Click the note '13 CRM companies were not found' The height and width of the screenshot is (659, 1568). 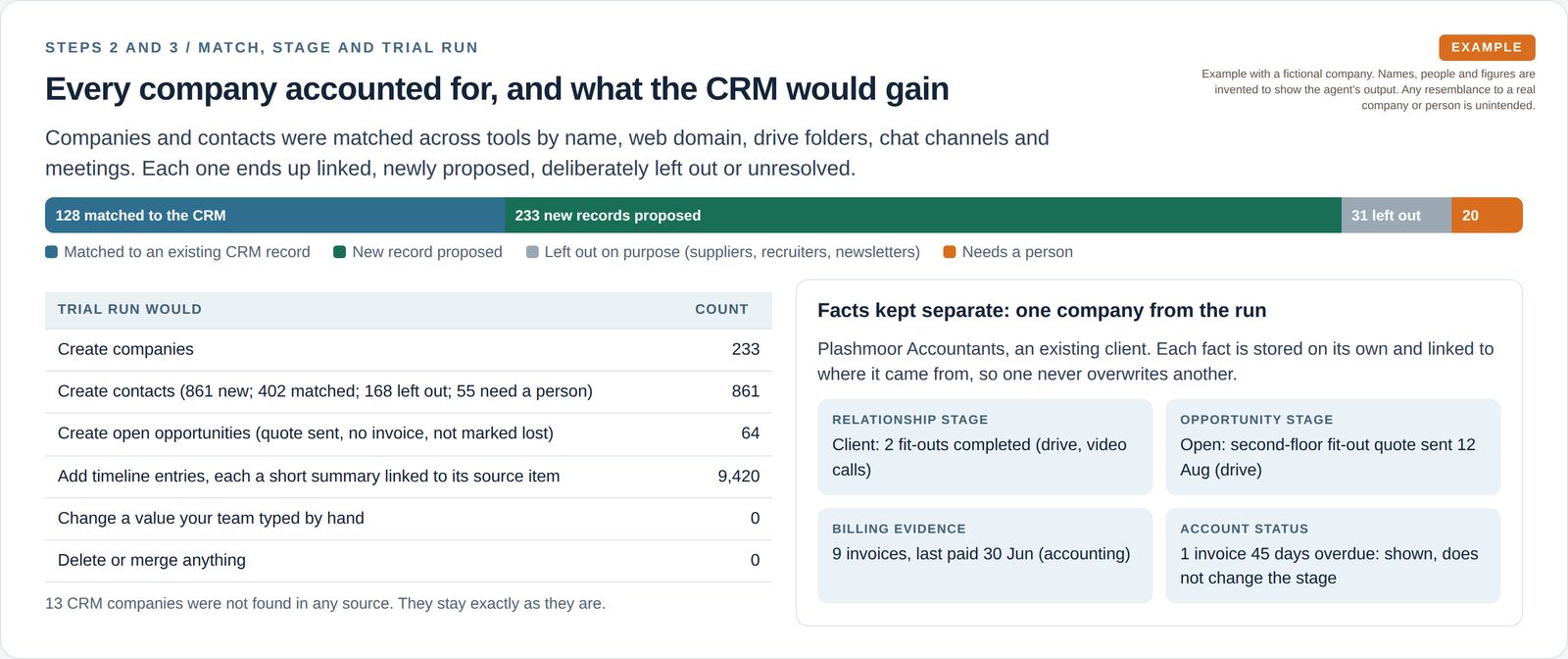coord(325,603)
